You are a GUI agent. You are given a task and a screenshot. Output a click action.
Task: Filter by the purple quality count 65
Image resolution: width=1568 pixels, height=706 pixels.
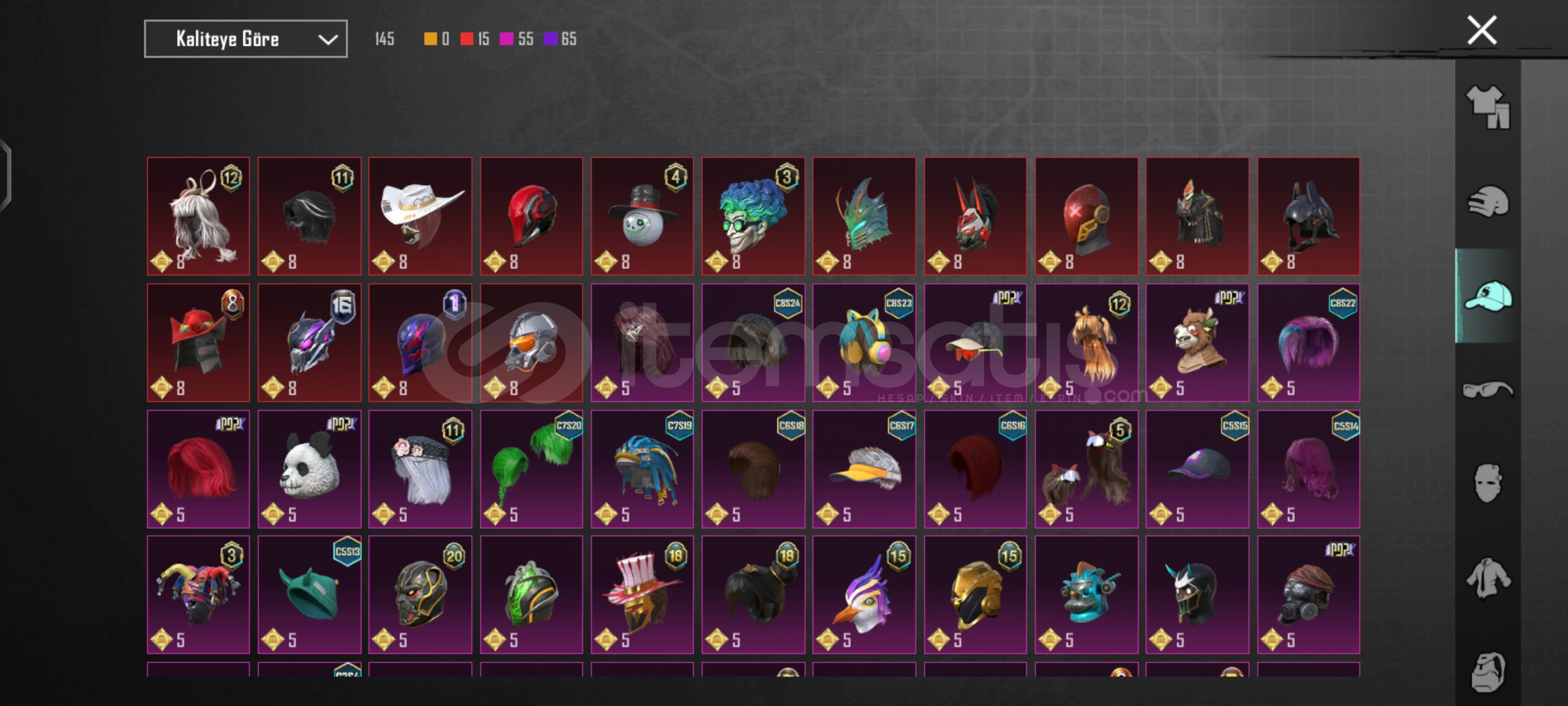(x=560, y=39)
